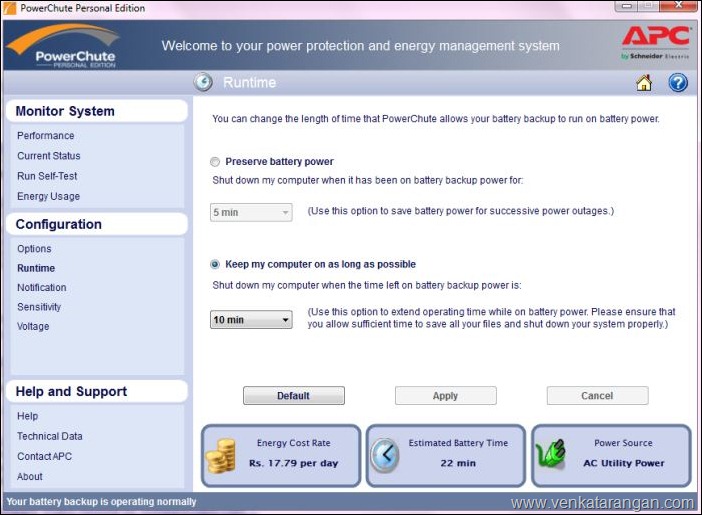The width and height of the screenshot is (702, 515).
Task: Click the Cancel button
Action: pyautogui.click(x=597, y=395)
